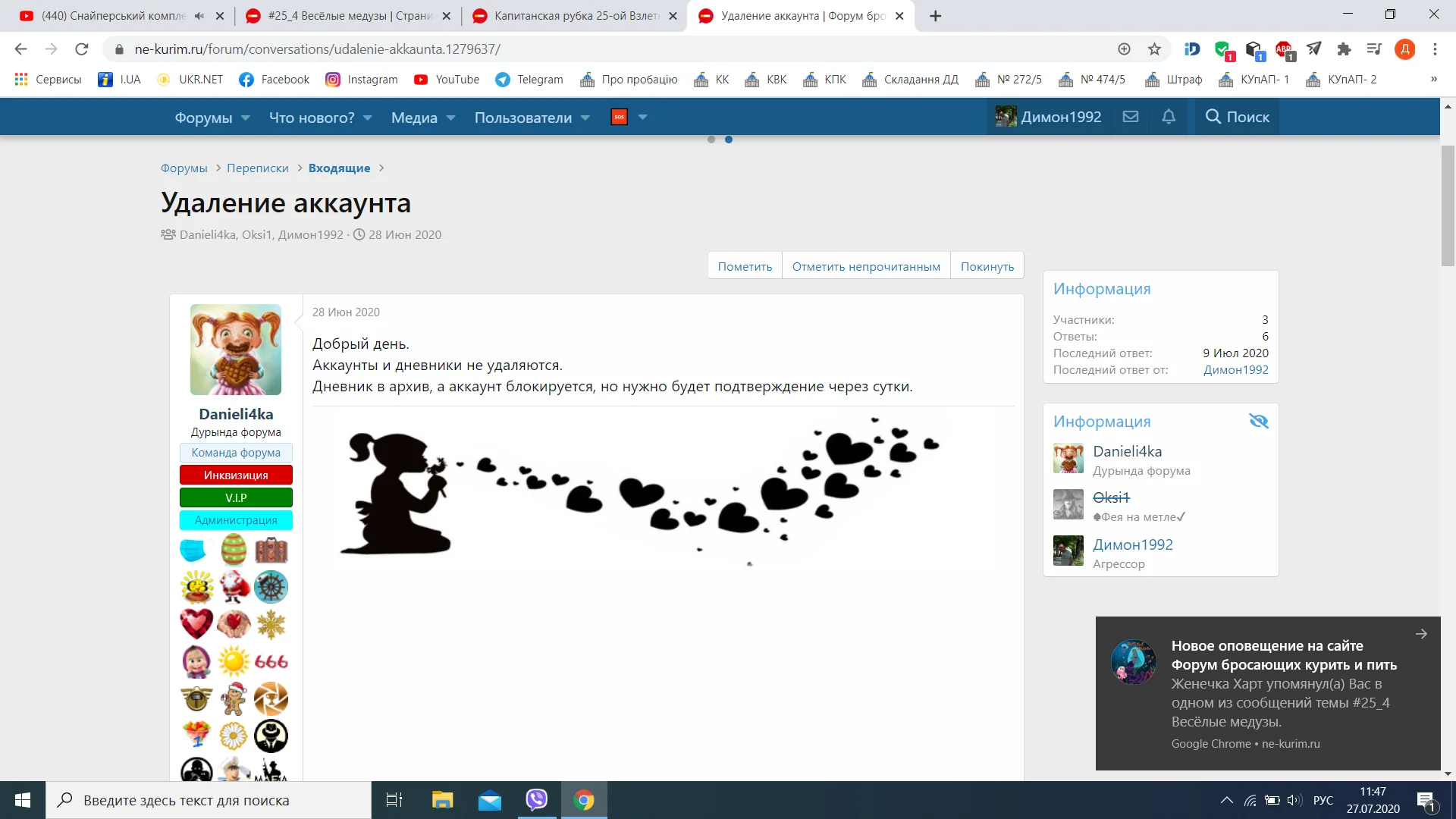Reload the page with the refresh icon
Image resolution: width=1456 pixels, height=819 pixels.
click(81, 49)
